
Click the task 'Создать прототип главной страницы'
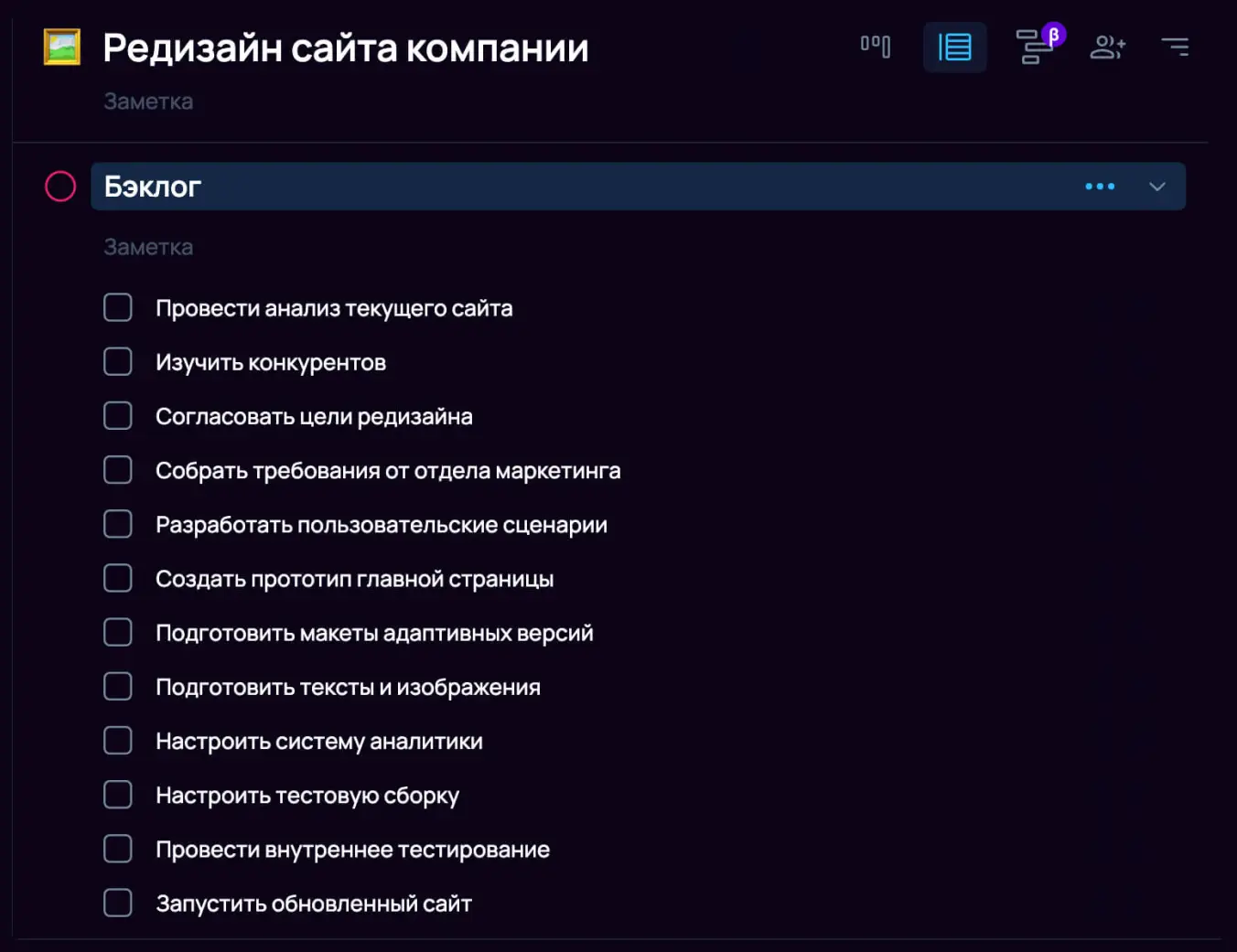[x=354, y=578]
